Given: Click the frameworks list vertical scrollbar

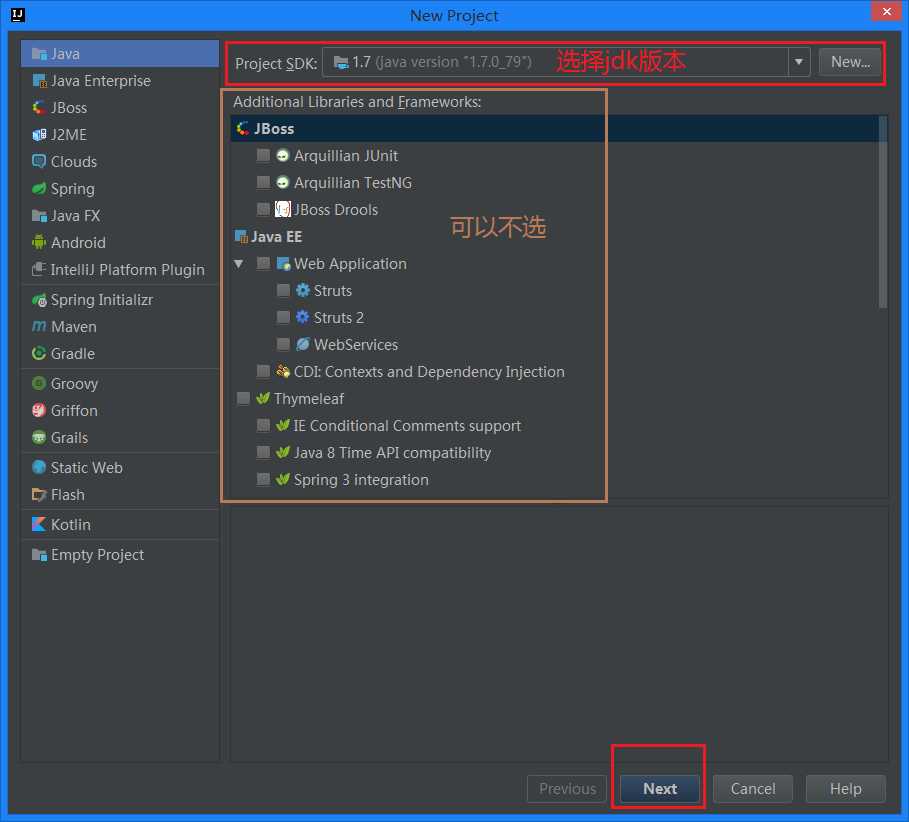Looking at the screenshot, I should (882, 212).
